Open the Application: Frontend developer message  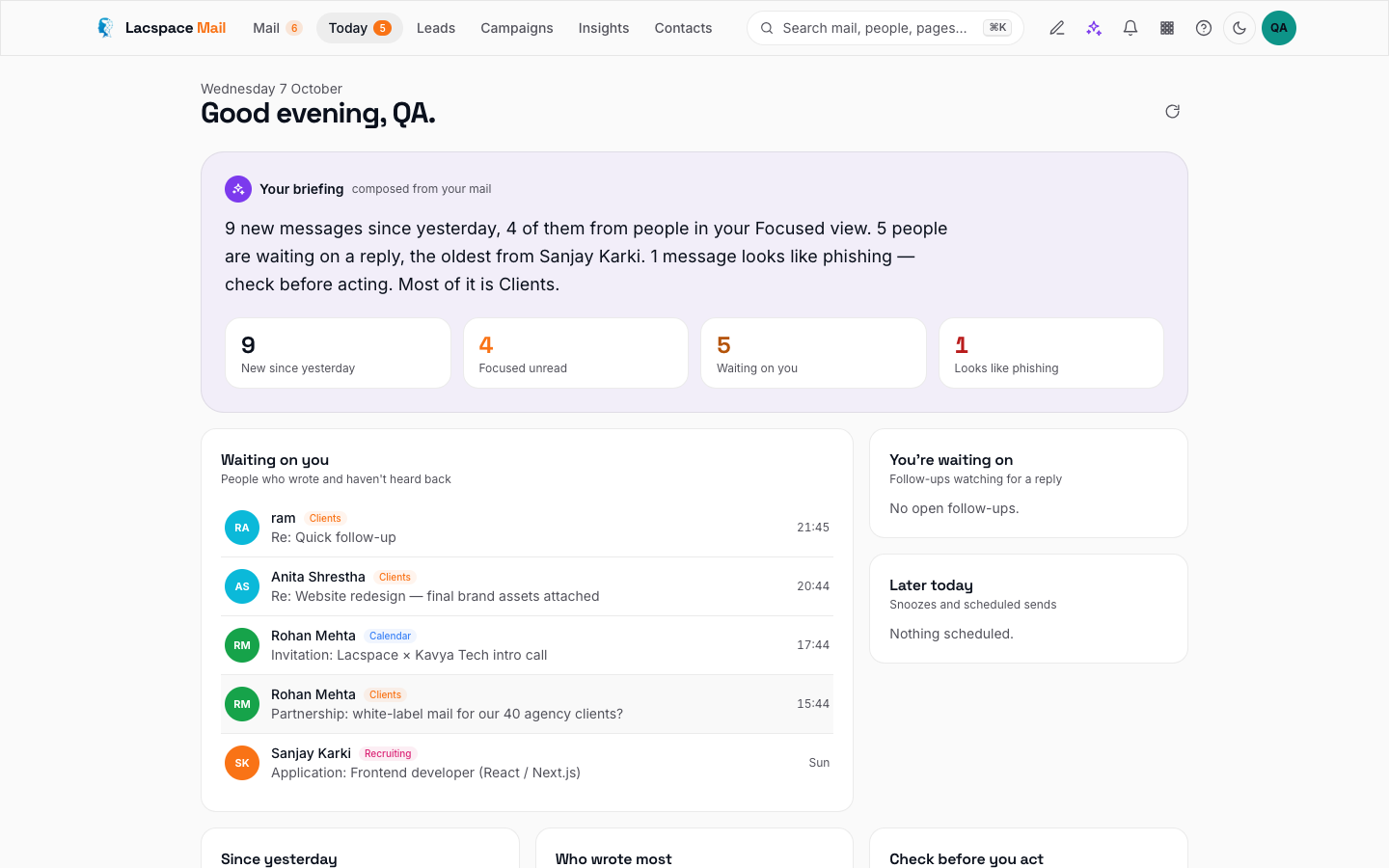coord(527,763)
